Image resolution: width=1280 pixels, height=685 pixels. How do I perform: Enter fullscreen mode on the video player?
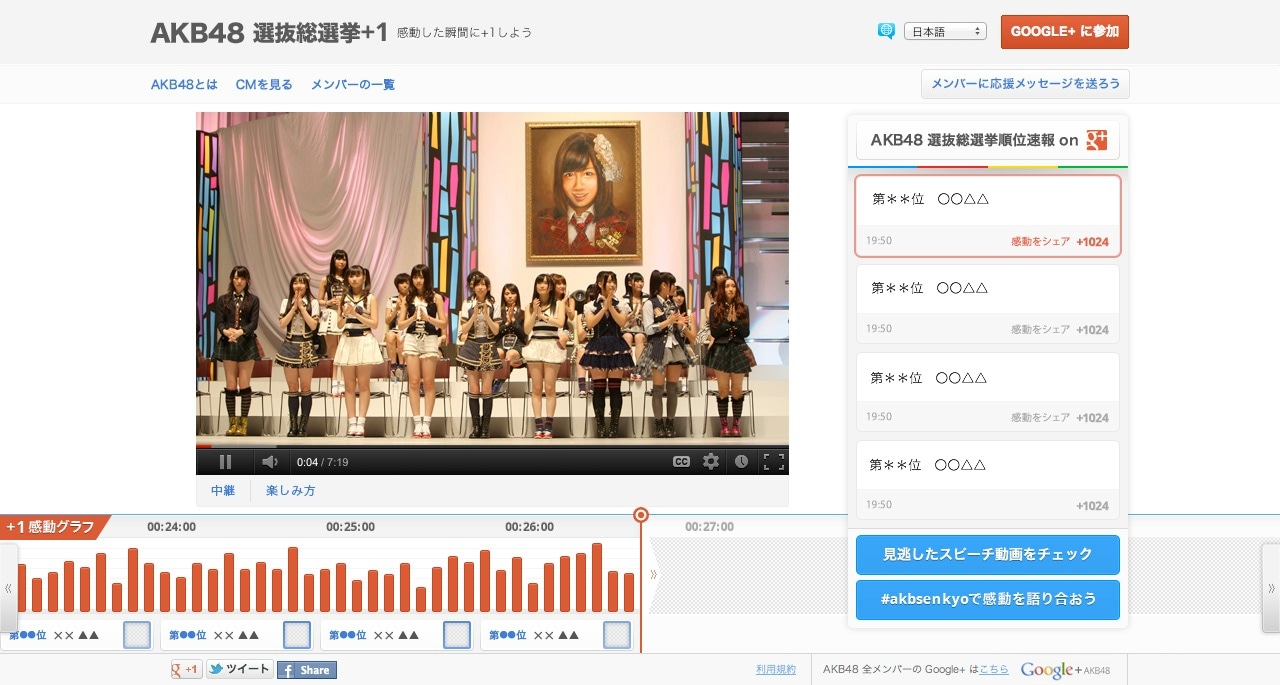click(773, 462)
